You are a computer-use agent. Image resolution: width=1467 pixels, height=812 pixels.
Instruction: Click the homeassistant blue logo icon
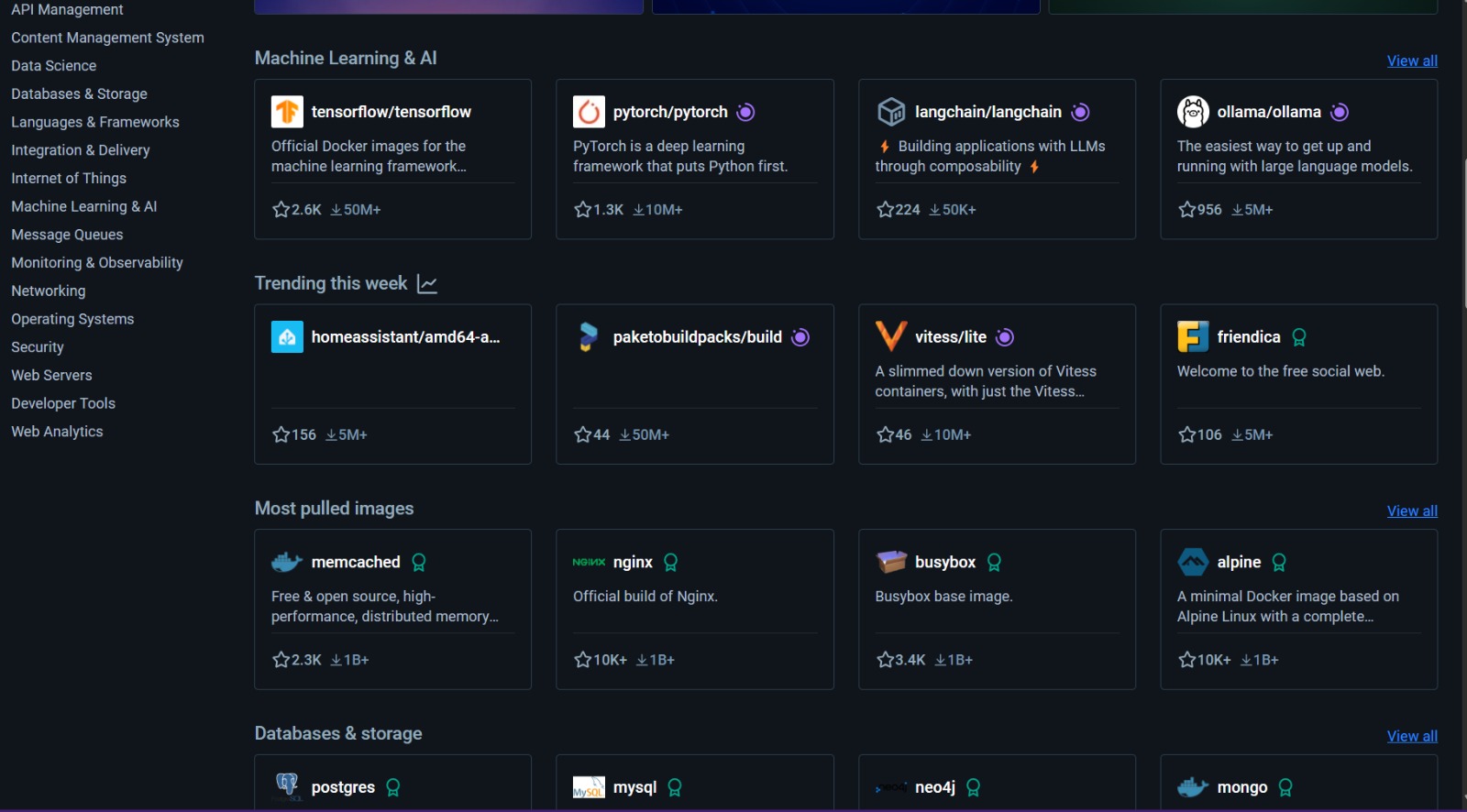287,337
